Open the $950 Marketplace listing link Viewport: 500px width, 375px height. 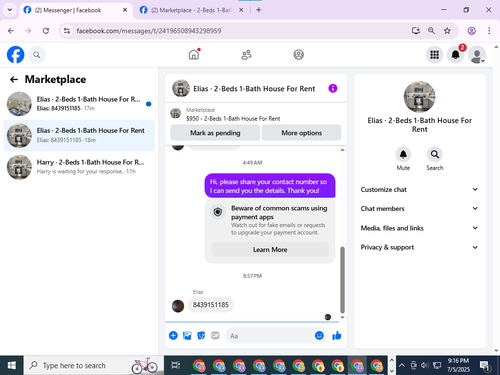click(233, 118)
